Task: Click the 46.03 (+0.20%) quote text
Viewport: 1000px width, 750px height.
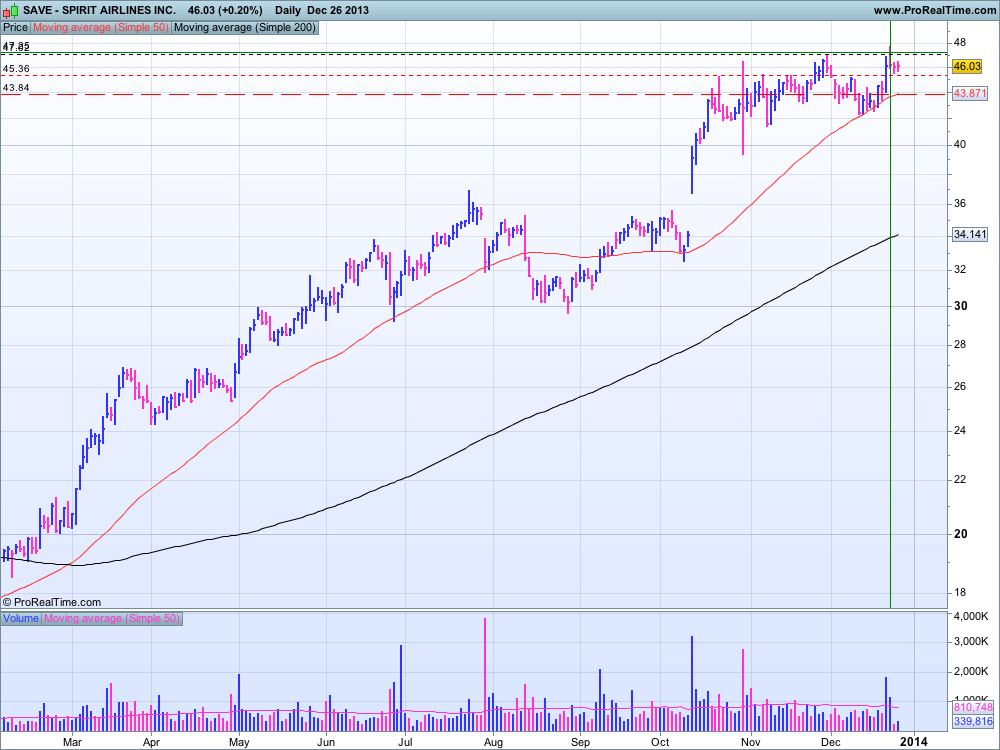Action: [225, 10]
